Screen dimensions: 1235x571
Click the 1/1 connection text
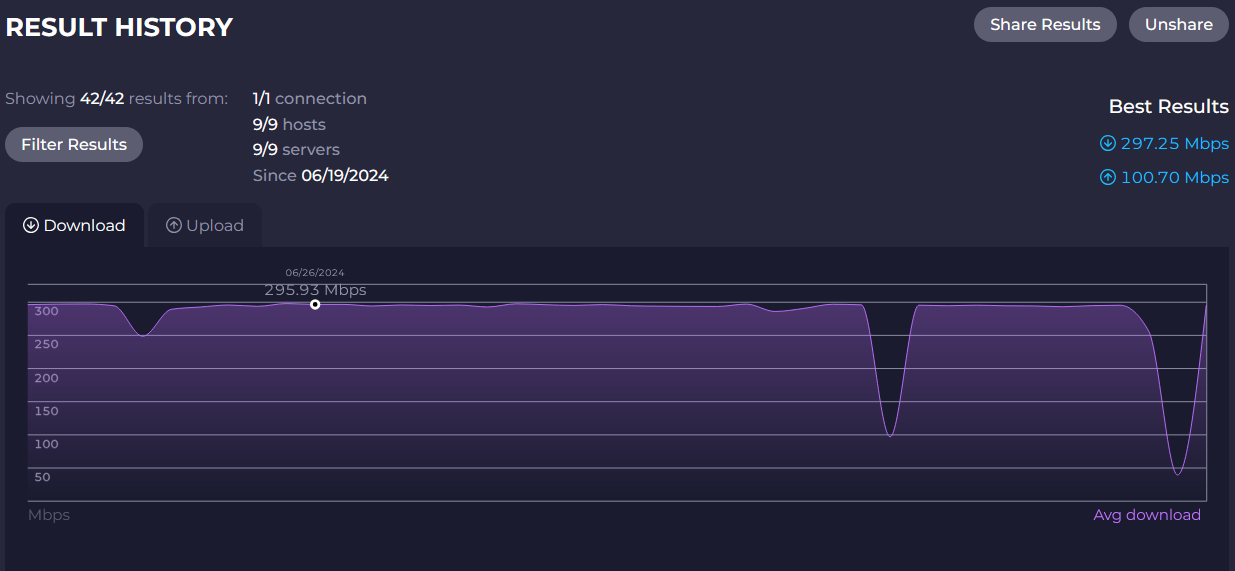point(310,98)
